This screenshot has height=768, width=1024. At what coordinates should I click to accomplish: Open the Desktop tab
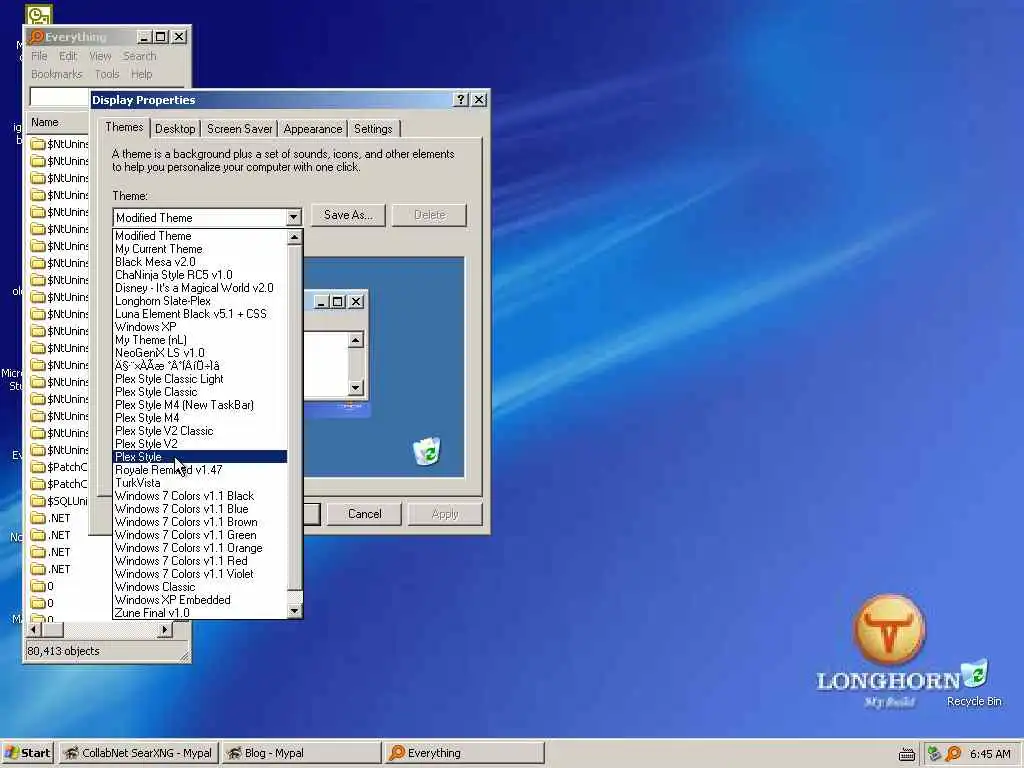[175, 129]
